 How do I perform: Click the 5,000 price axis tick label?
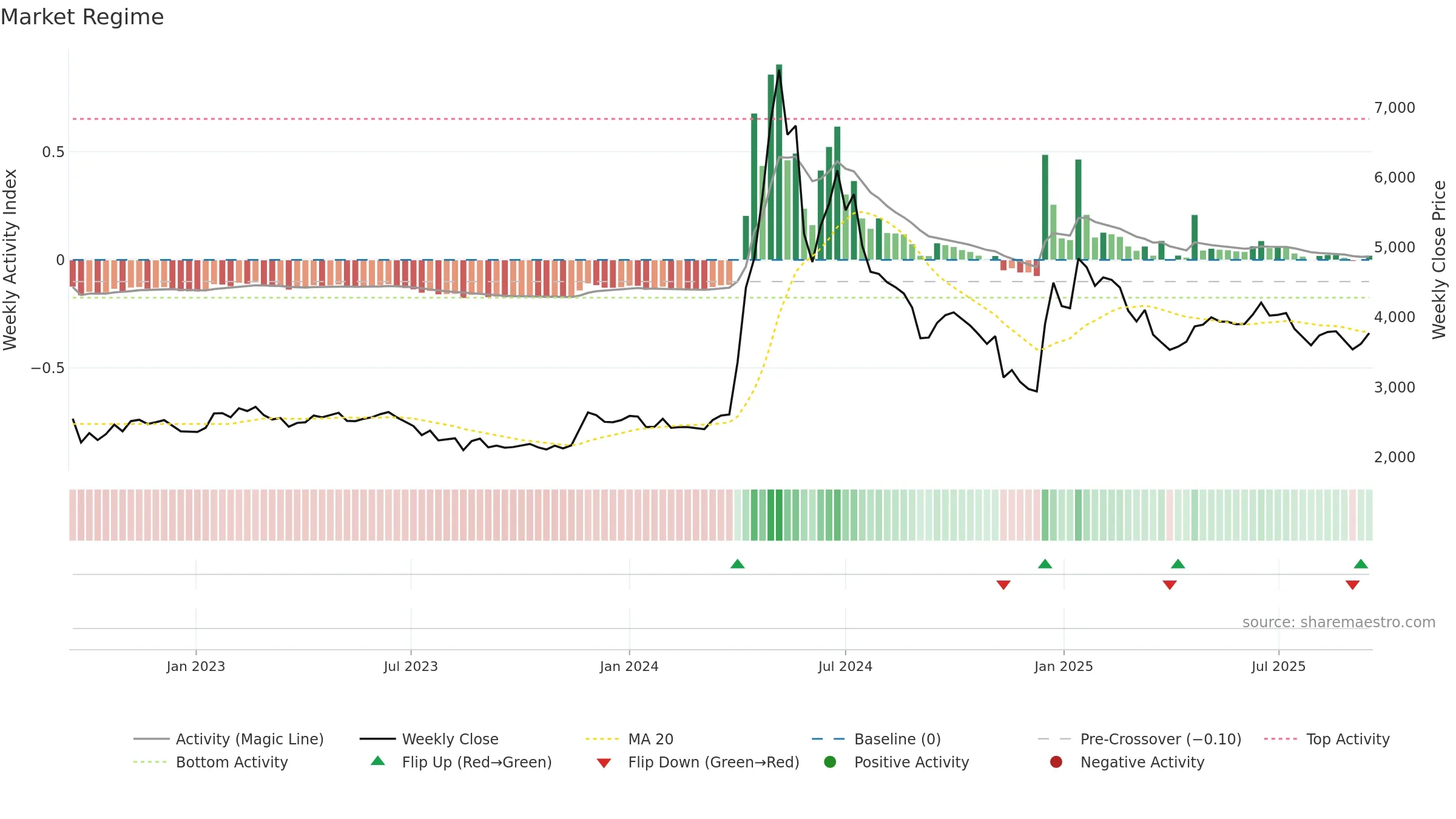1395,247
